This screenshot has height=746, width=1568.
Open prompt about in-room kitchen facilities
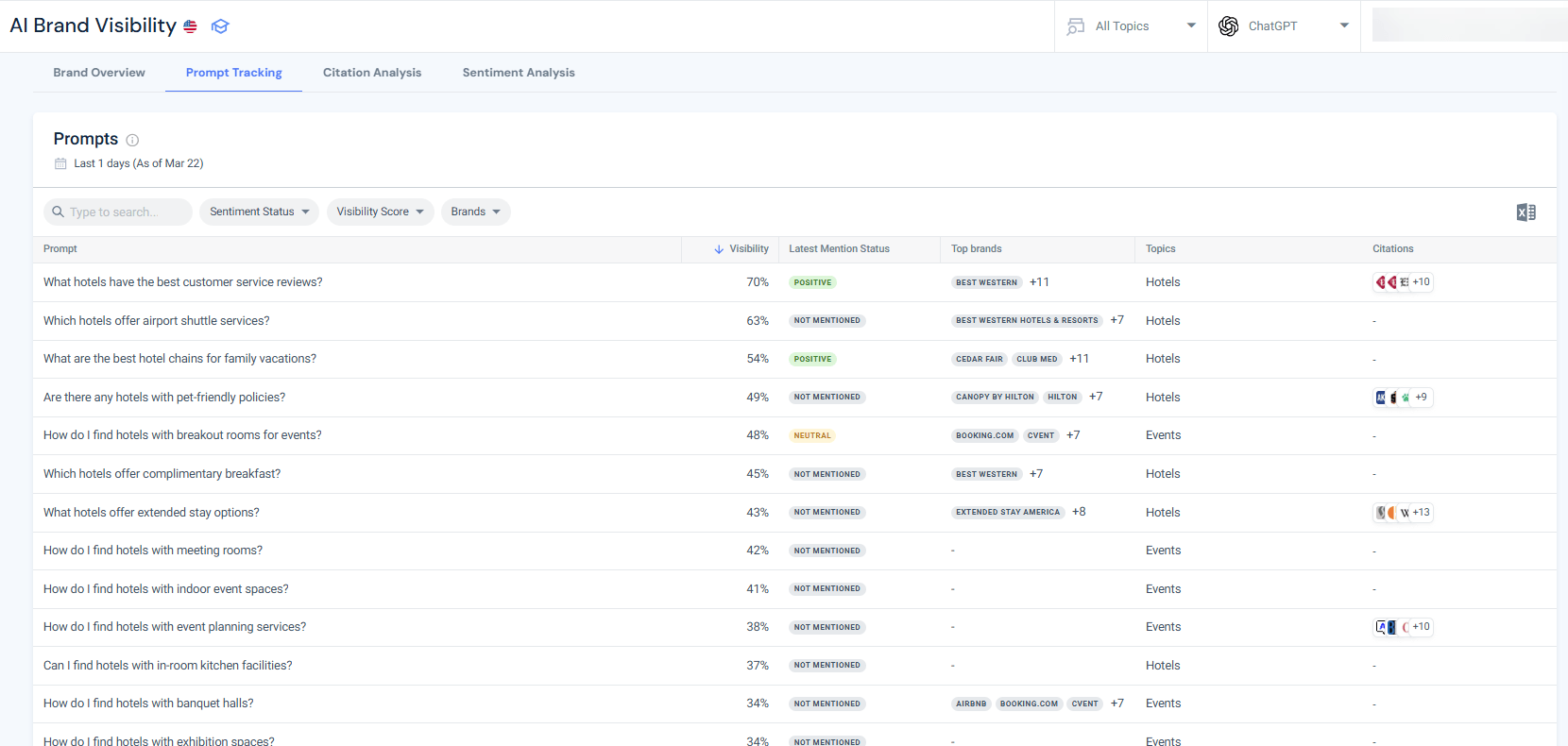click(x=168, y=666)
